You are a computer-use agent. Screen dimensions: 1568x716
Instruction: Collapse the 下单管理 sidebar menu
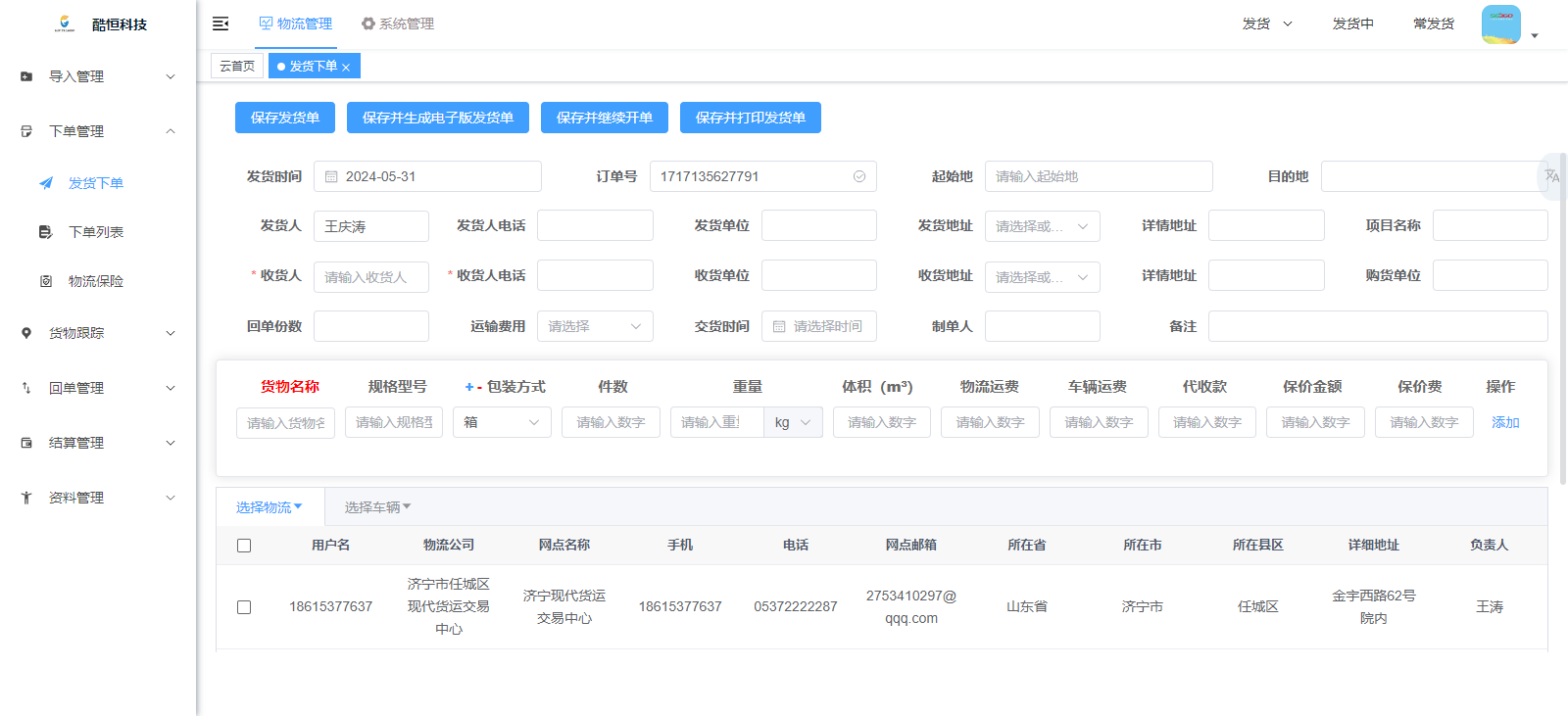tap(98, 131)
